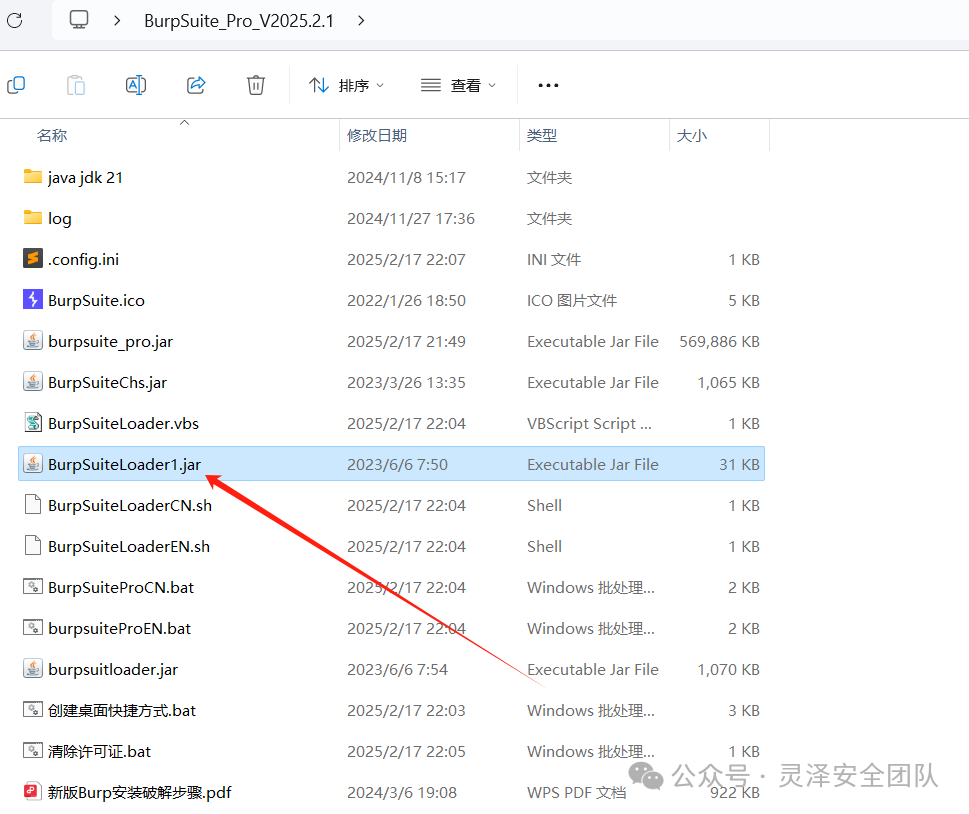The width and height of the screenshot is (969, 814).
Task: Select the file name .config.ini
Action: tap(83, 260)
